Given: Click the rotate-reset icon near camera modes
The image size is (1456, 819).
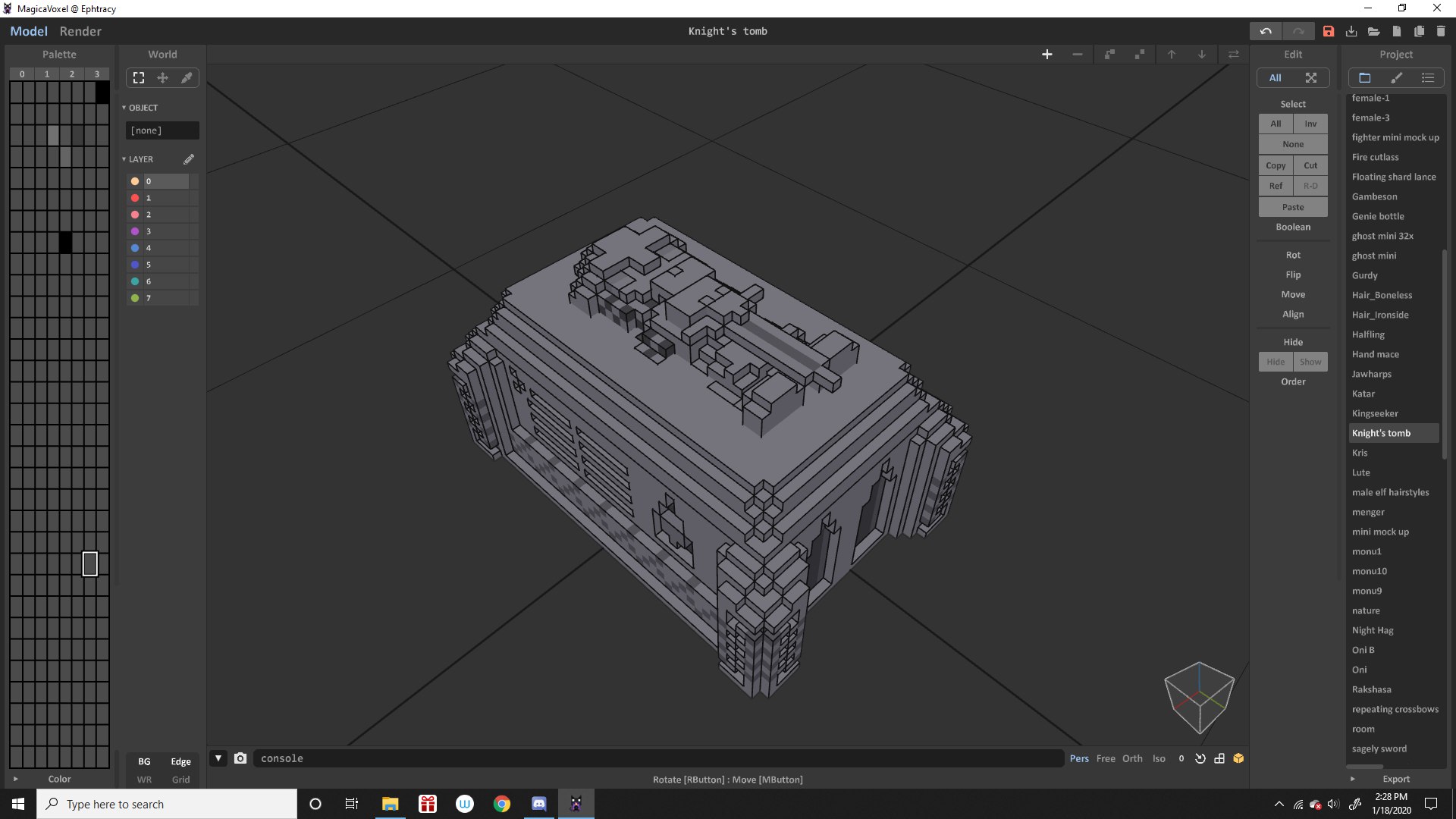Looking at the screenshot, I should click(x=1200, y=758).
